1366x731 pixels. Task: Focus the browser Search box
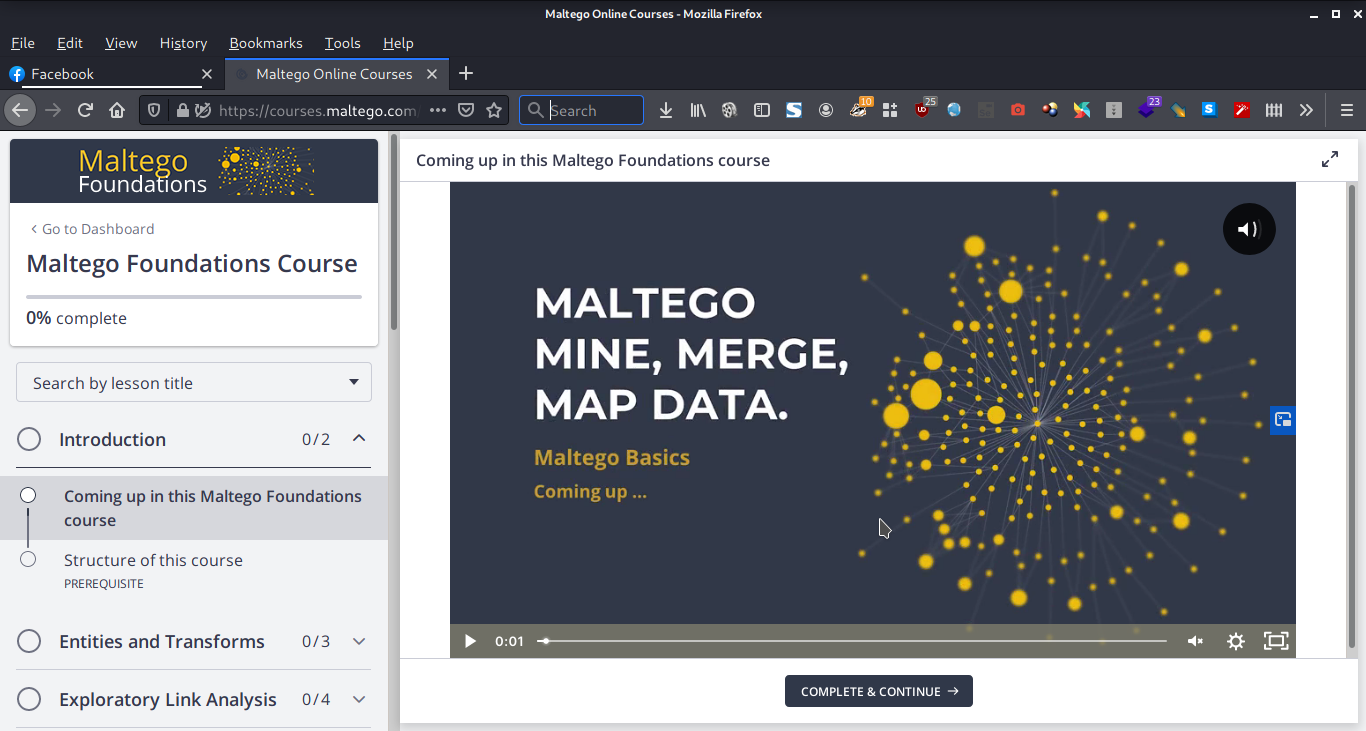click(581, 110)
